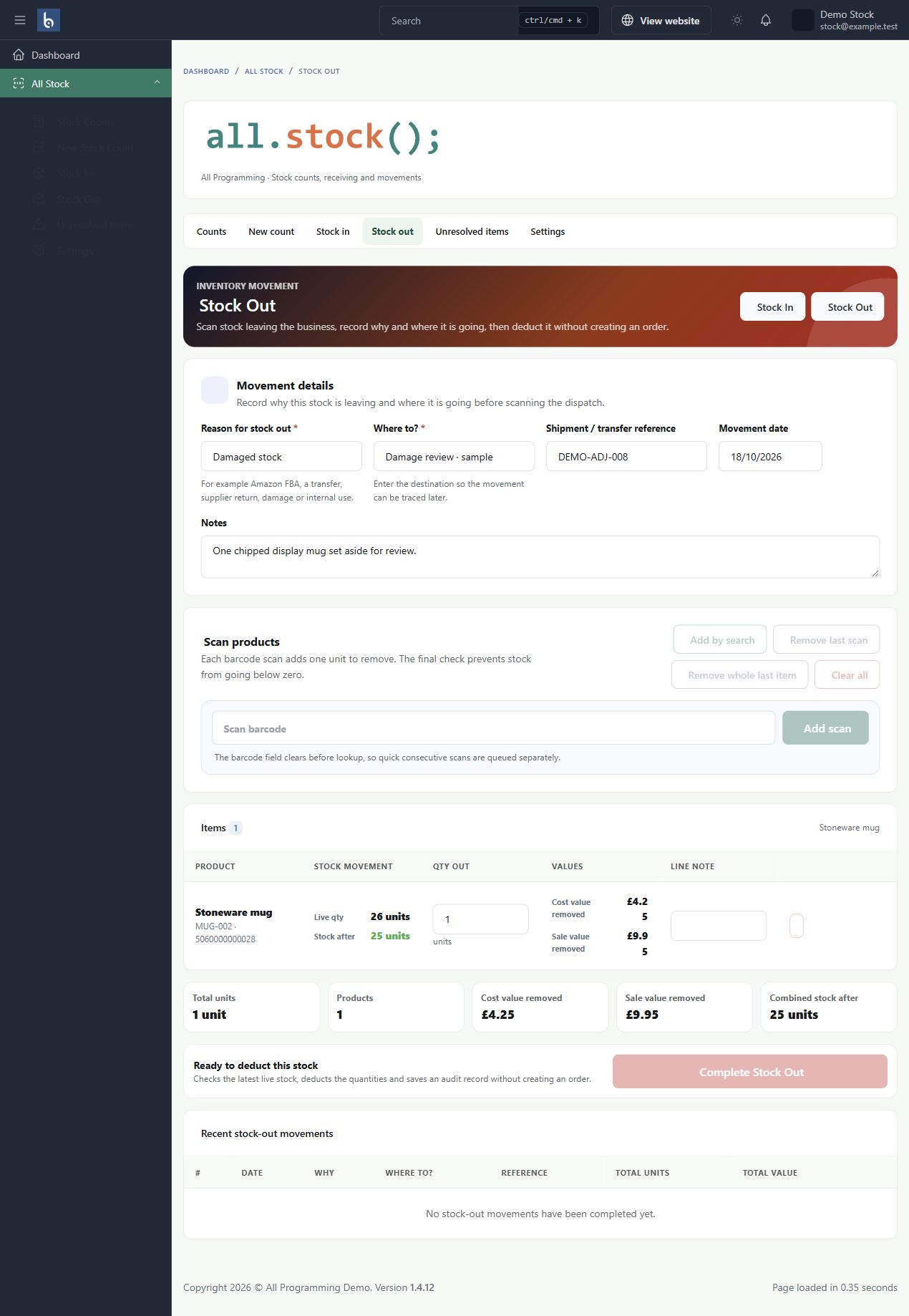The height and width of the screenshot is (1316, 909).
Task: Click the Total units value '1 unit'
Action: pyautogui.click(x=209, y=1015)
